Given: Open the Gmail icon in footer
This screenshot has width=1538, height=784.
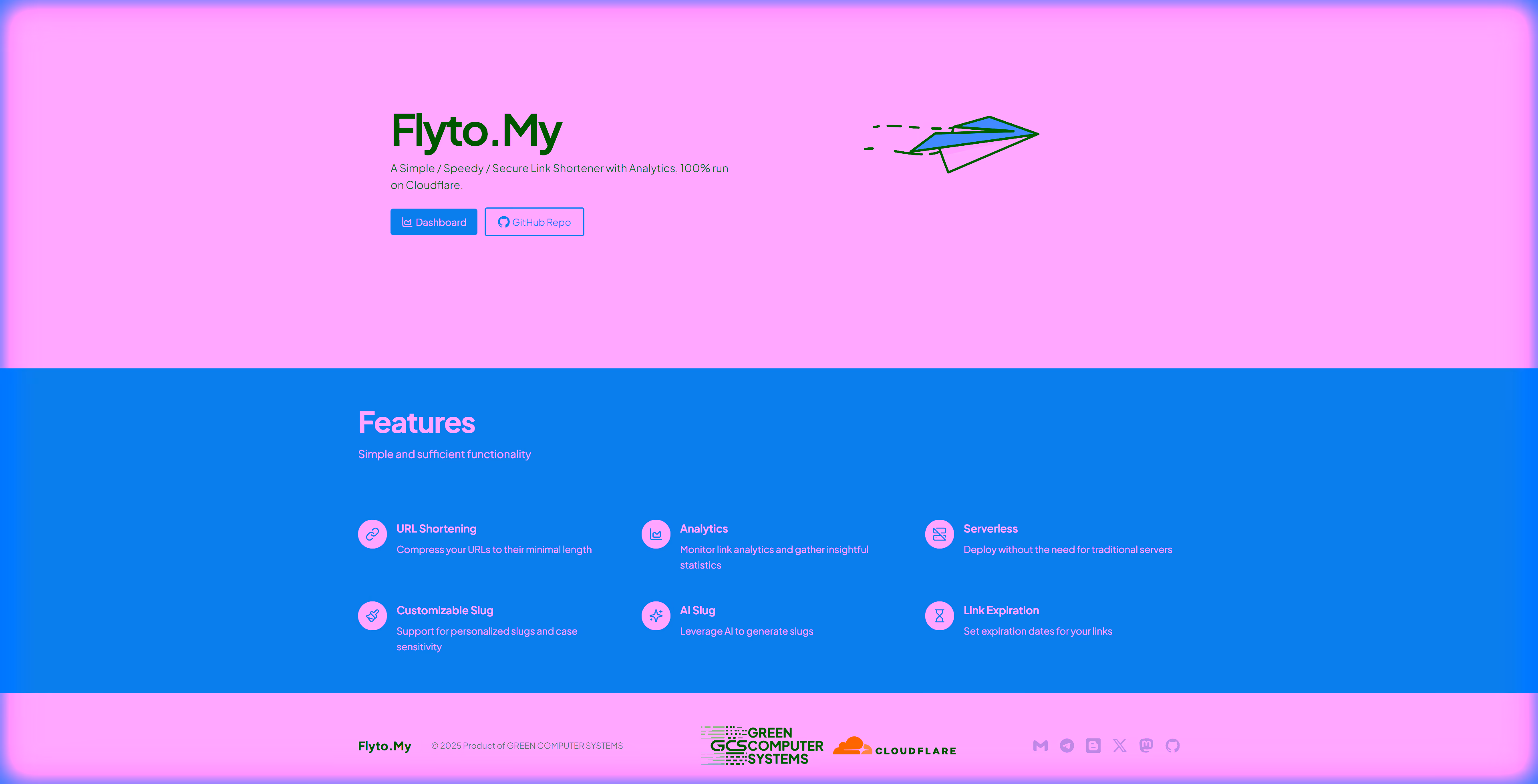Looking at the screenshot, I should 1041,745.
